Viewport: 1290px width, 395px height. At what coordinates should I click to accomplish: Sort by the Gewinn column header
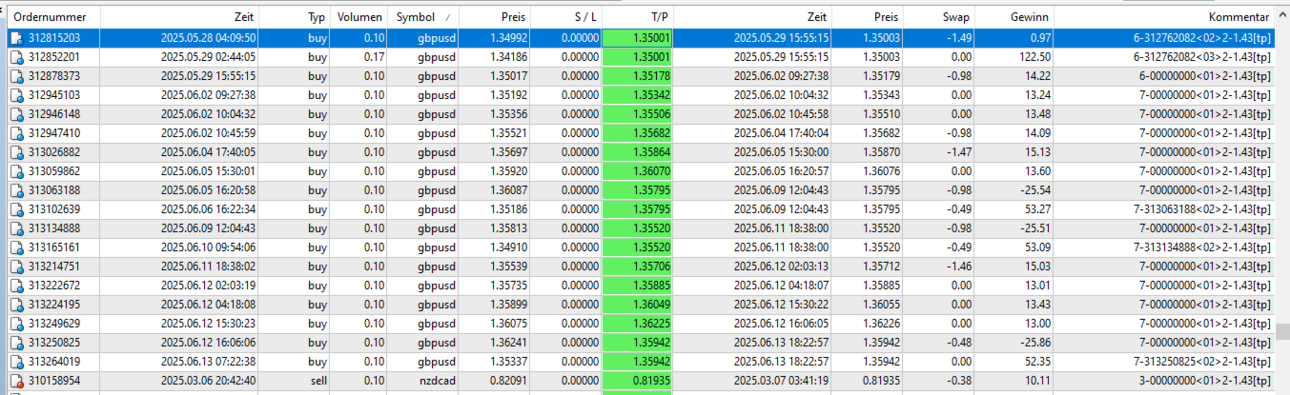pyautogui.click(x=1014, y=18)
